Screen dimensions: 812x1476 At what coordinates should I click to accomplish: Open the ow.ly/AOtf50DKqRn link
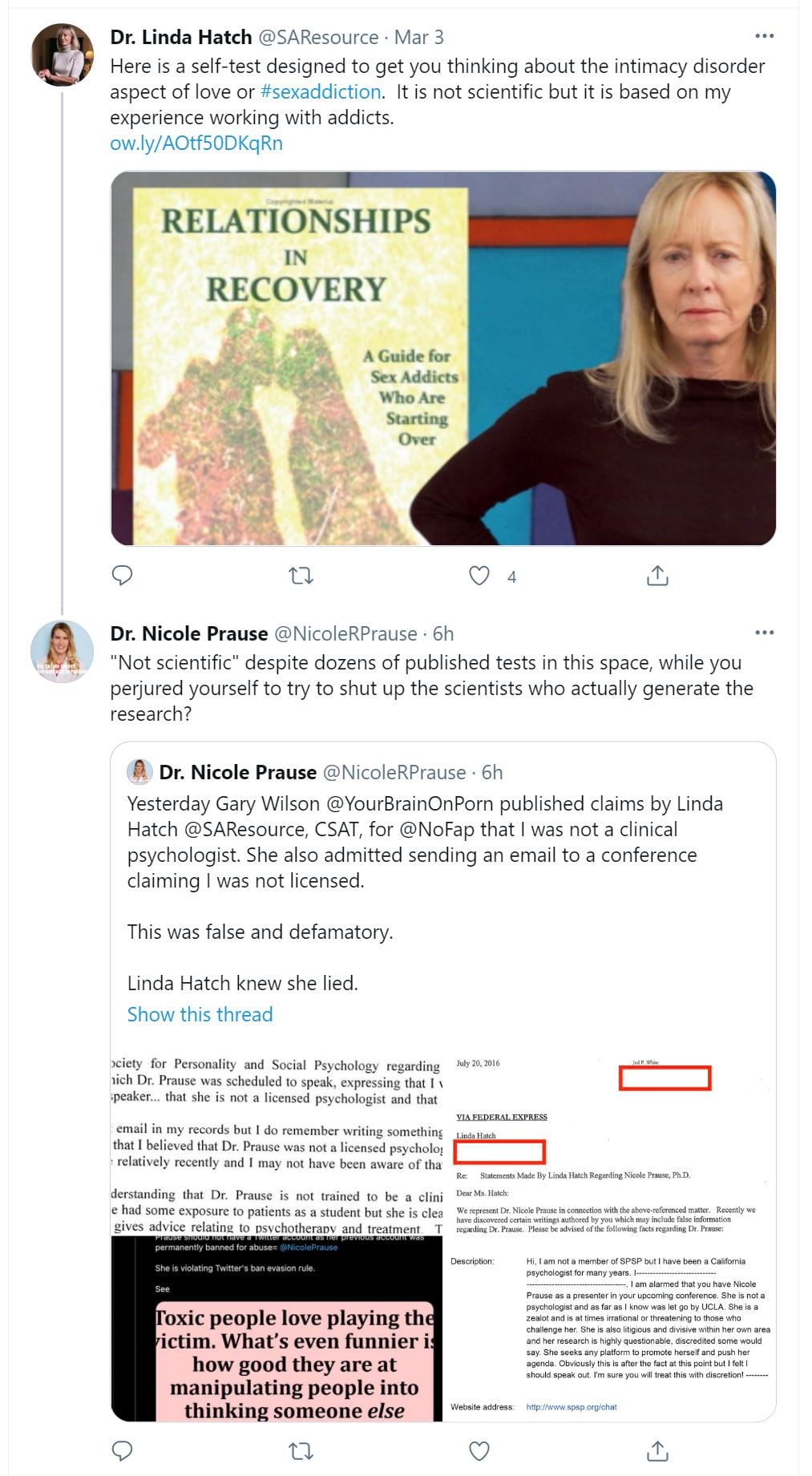pyautogui.click(x=196, y=143)
